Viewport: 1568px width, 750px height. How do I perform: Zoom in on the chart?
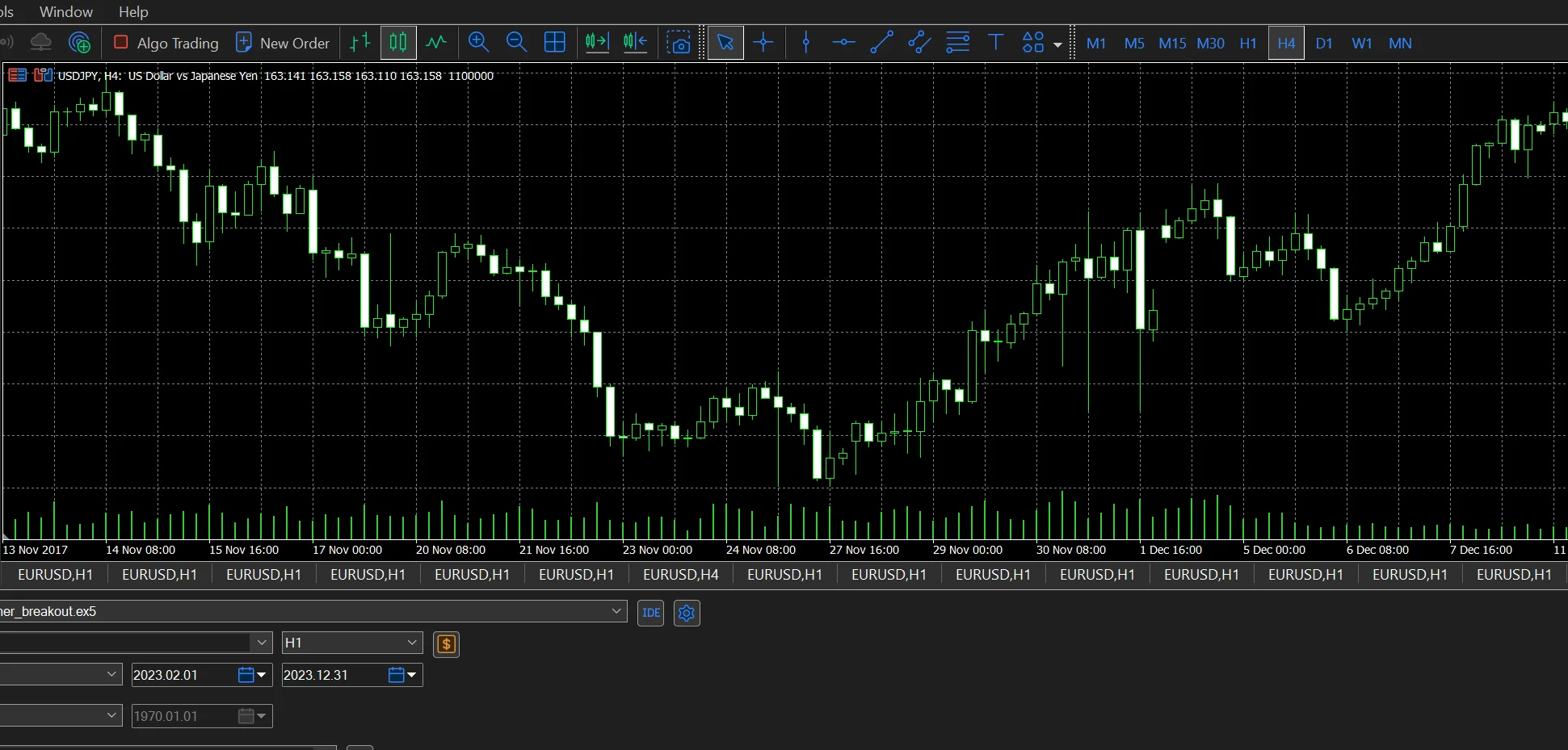click(x=478, y=43)
